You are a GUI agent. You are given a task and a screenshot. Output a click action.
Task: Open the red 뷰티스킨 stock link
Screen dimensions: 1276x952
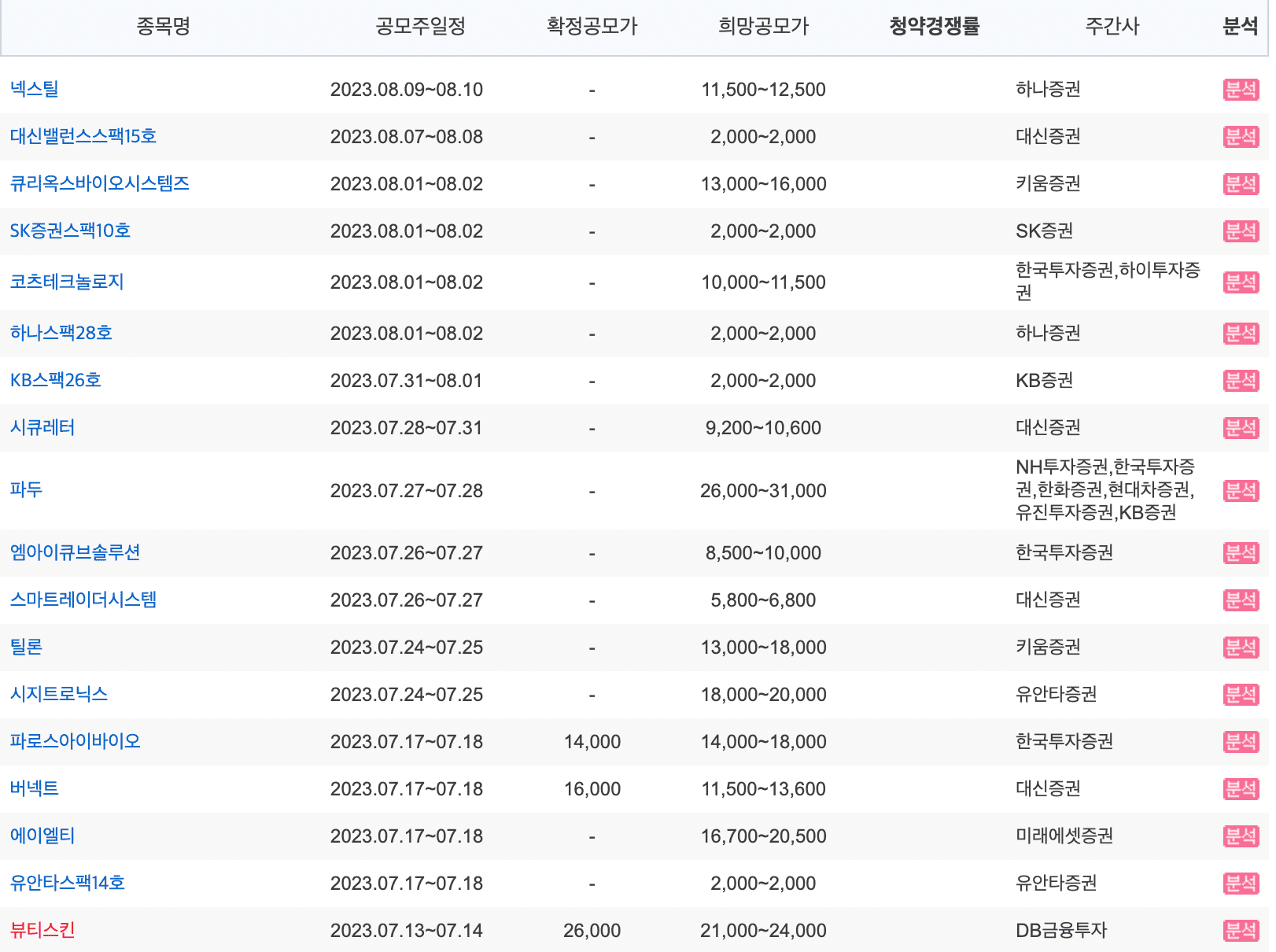point(42,930)
